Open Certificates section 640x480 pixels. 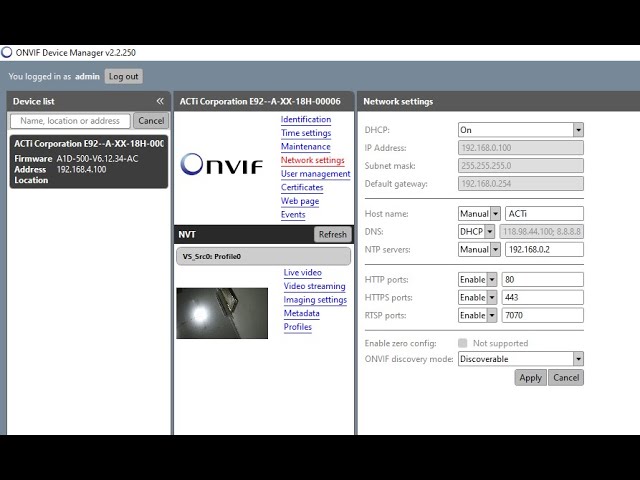click(x=302, y=187)
